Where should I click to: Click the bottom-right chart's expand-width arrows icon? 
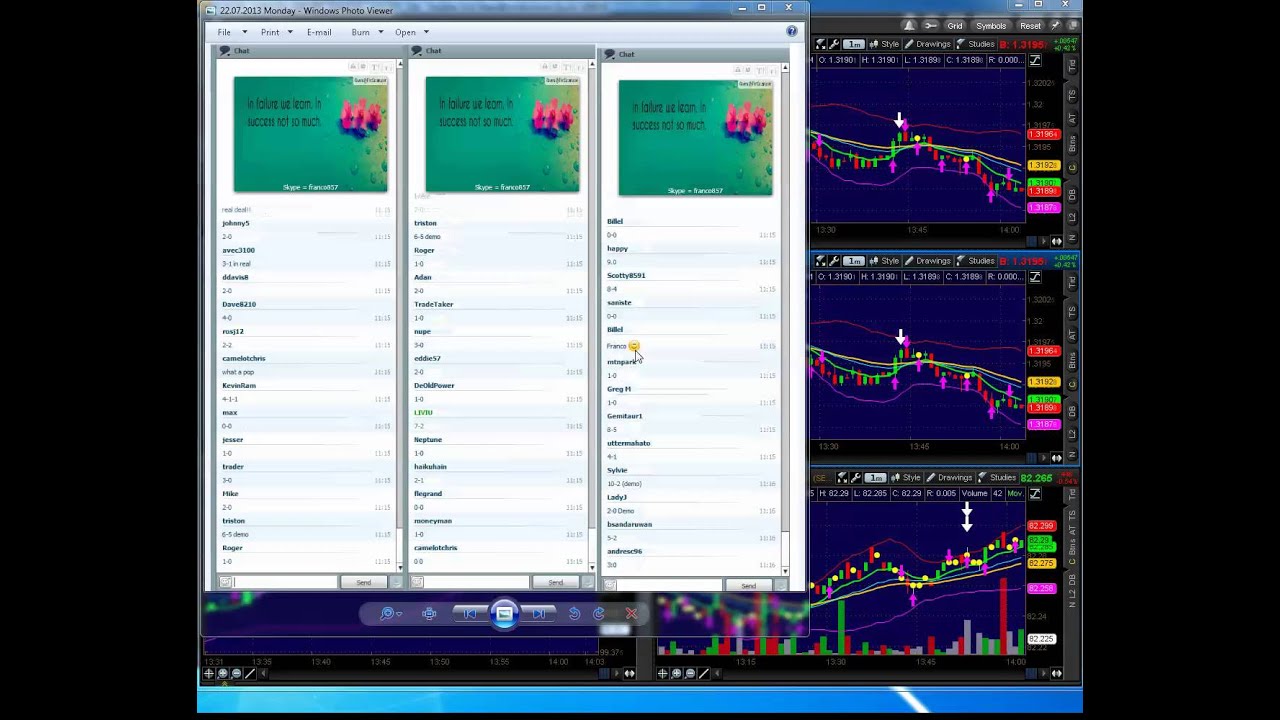1057,674
